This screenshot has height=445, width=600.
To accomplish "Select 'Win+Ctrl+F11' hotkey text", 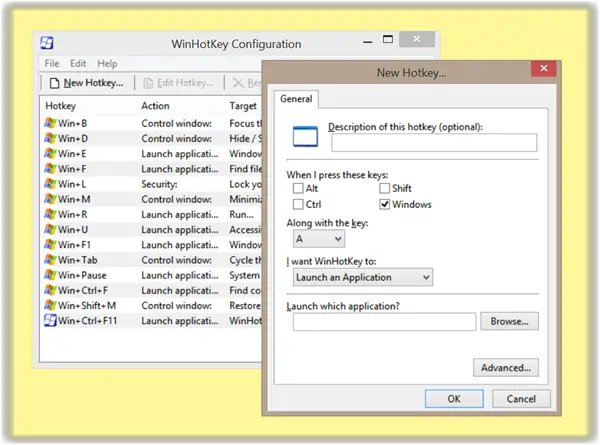I will (88, 321).
